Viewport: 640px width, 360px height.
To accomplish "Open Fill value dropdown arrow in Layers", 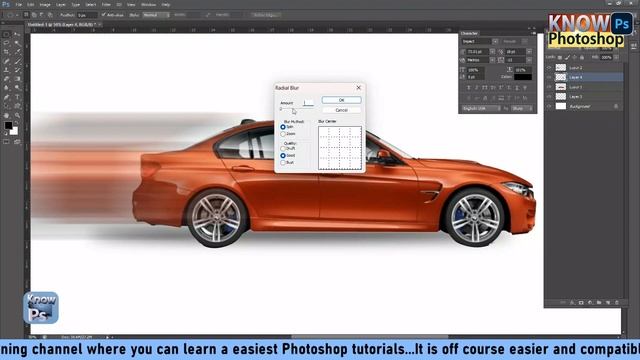I will pyautogui.click(x=616, y=58).
